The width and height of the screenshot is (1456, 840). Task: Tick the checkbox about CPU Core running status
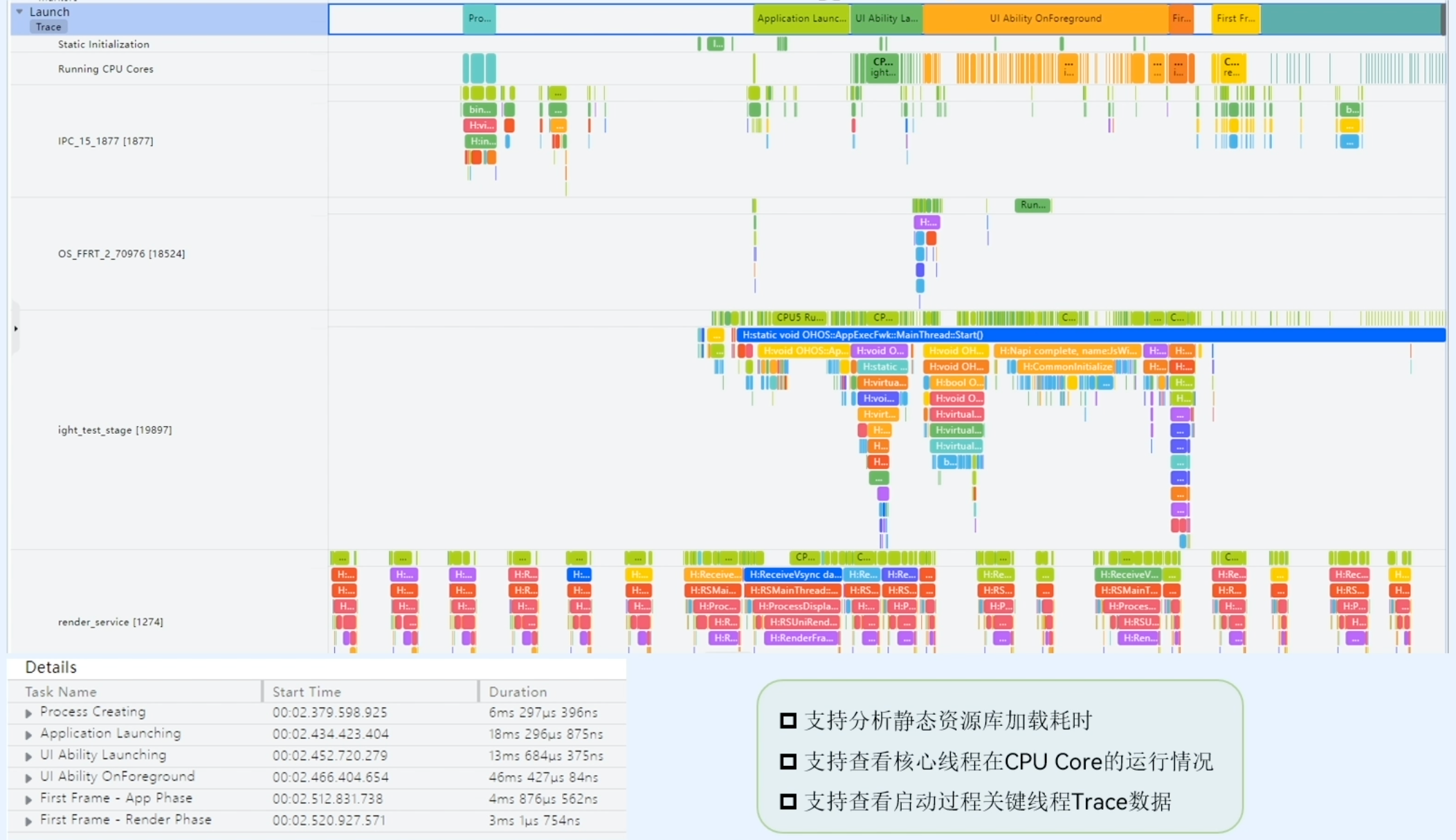[x=788, y=761]
